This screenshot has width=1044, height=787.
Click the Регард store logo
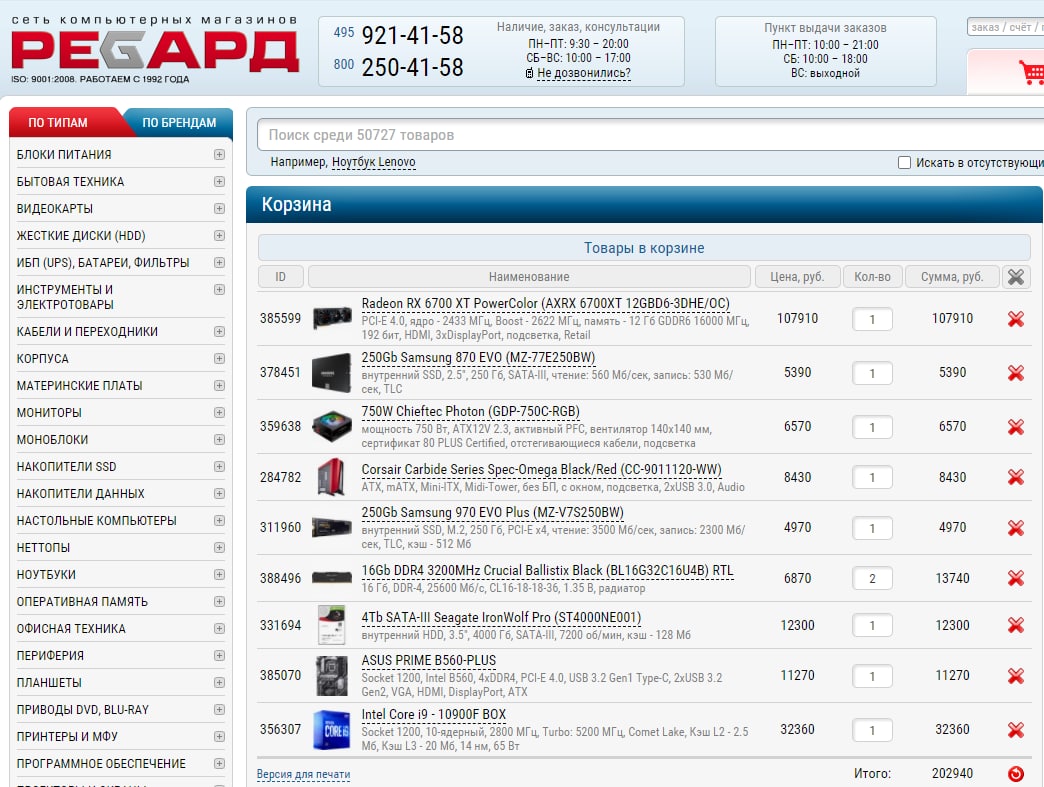click(154, 51)
